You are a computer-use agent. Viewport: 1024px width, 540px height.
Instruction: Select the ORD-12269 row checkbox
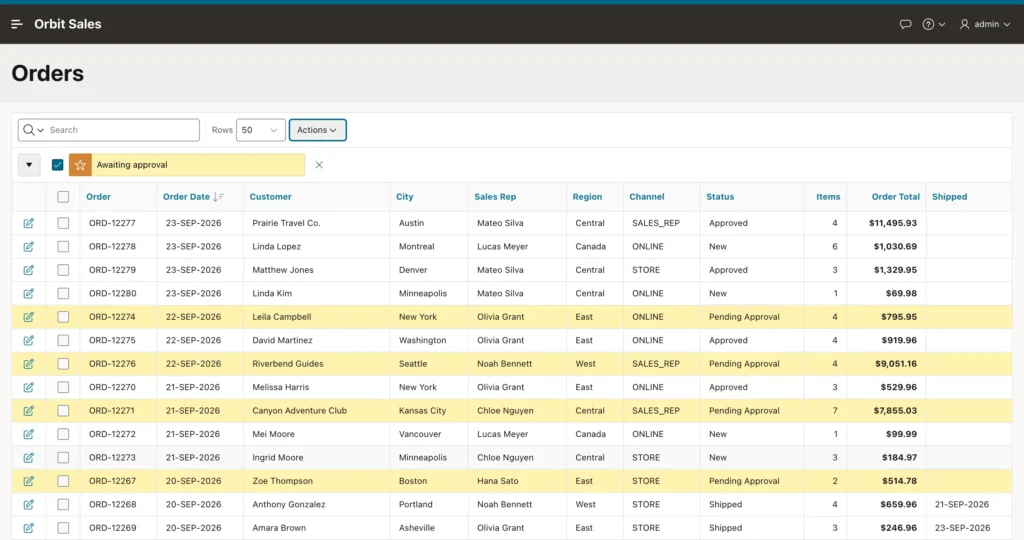(63, 528)
